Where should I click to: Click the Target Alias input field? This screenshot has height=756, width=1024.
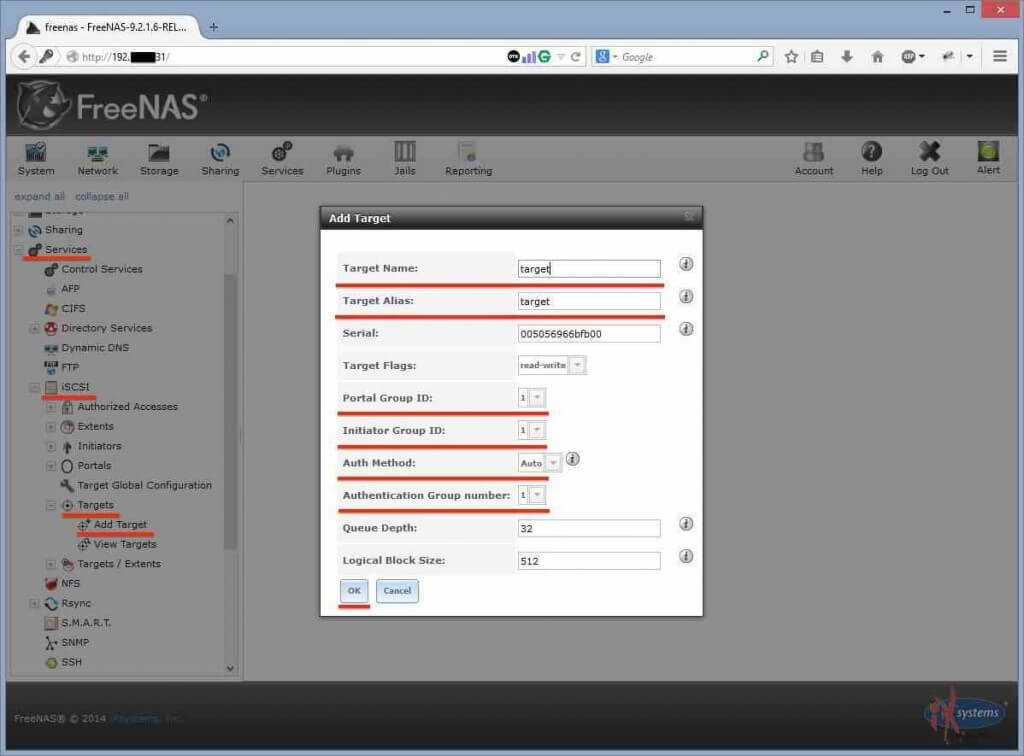589,301
